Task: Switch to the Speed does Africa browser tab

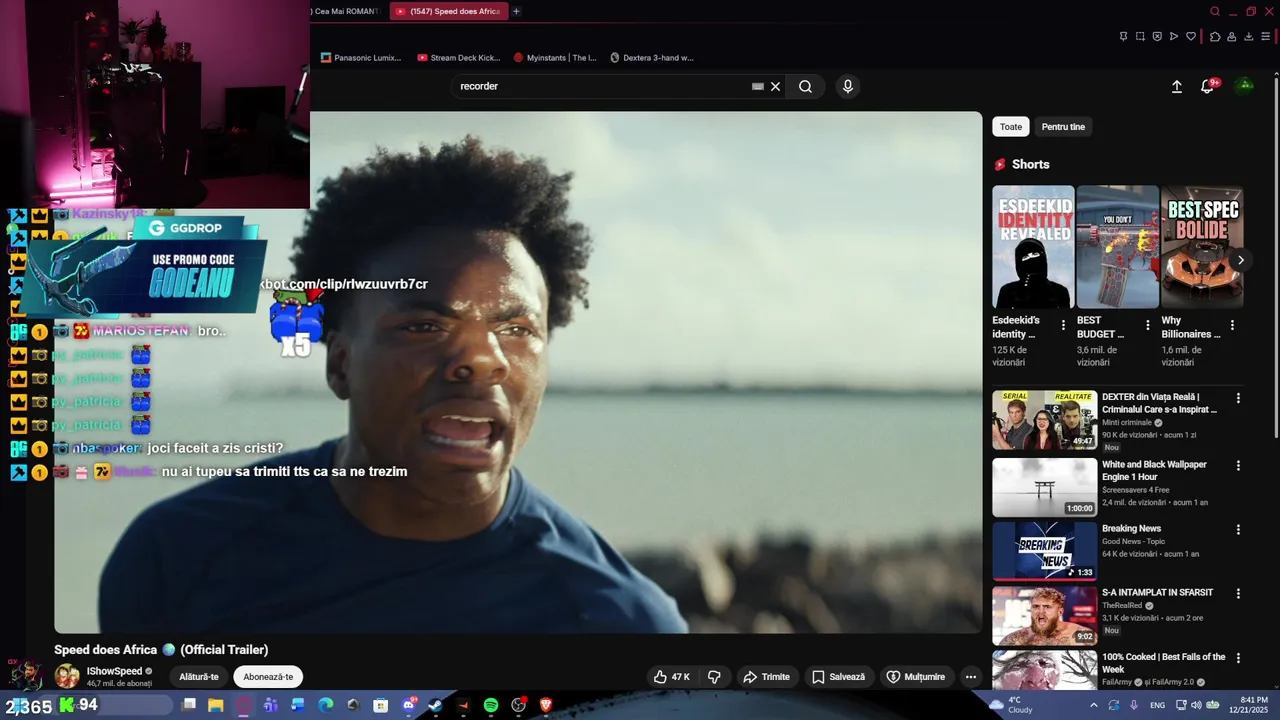Action: click(448, 11)
